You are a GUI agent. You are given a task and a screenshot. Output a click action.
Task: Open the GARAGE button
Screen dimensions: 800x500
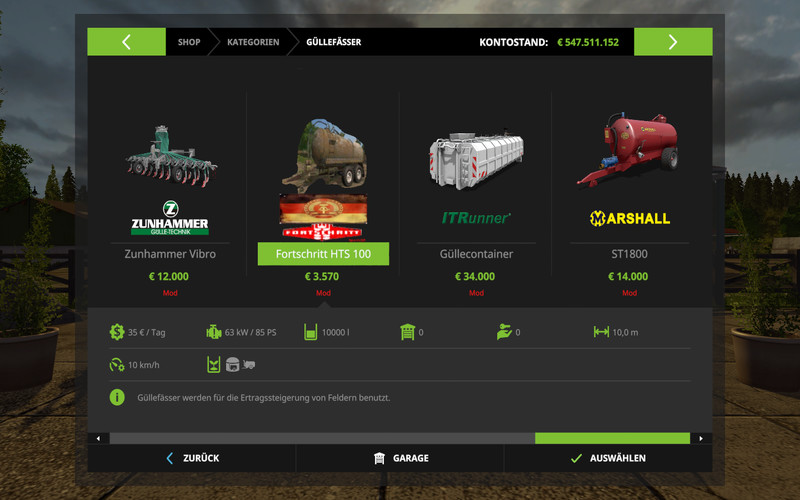400,458
